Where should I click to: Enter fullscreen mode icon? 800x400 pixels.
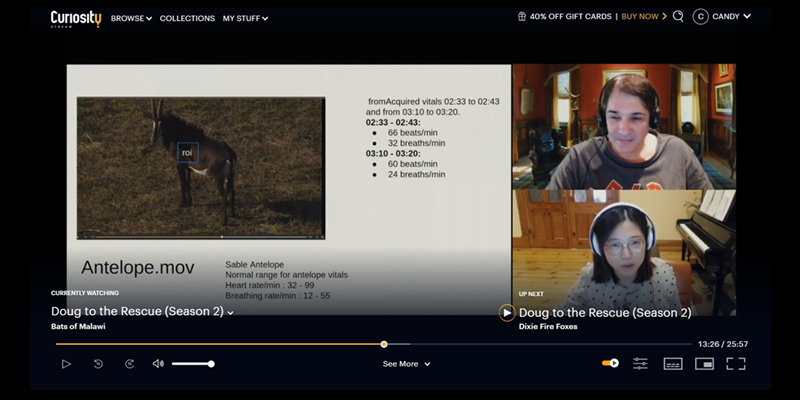click(x=736, y=364)
